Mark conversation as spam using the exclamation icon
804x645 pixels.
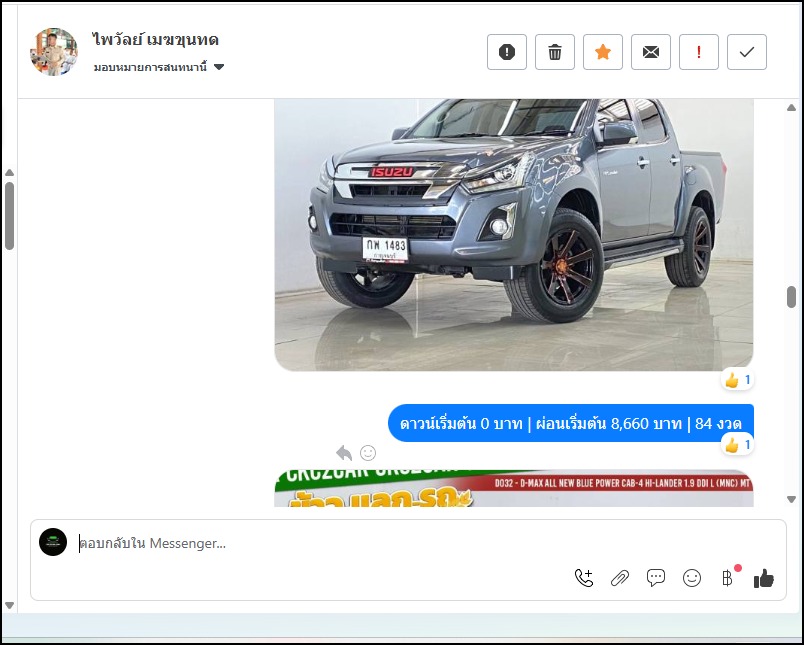point(507,52)
